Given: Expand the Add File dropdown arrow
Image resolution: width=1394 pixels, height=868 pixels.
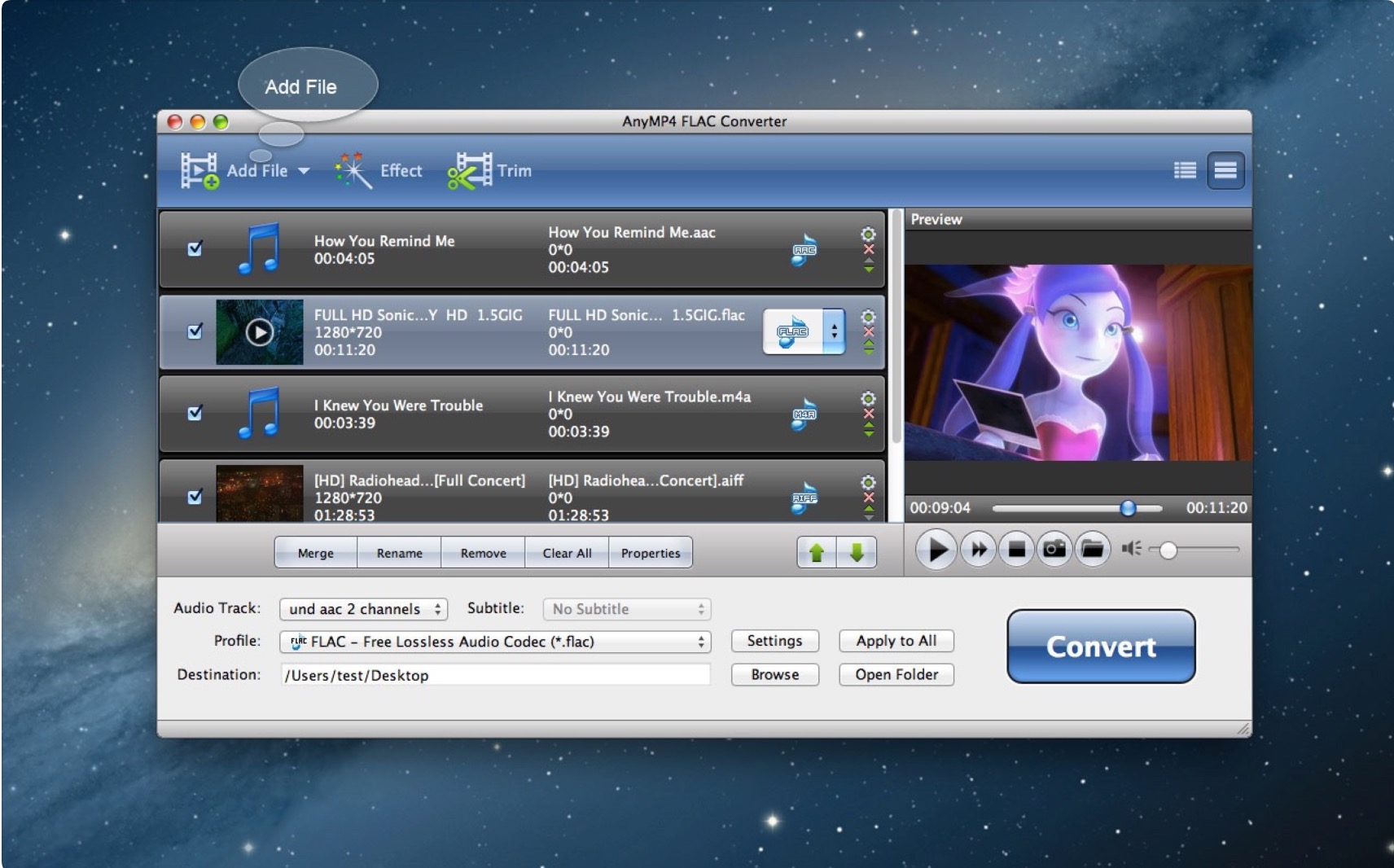Looking at the screenshot, I should [x=304, y=171].
